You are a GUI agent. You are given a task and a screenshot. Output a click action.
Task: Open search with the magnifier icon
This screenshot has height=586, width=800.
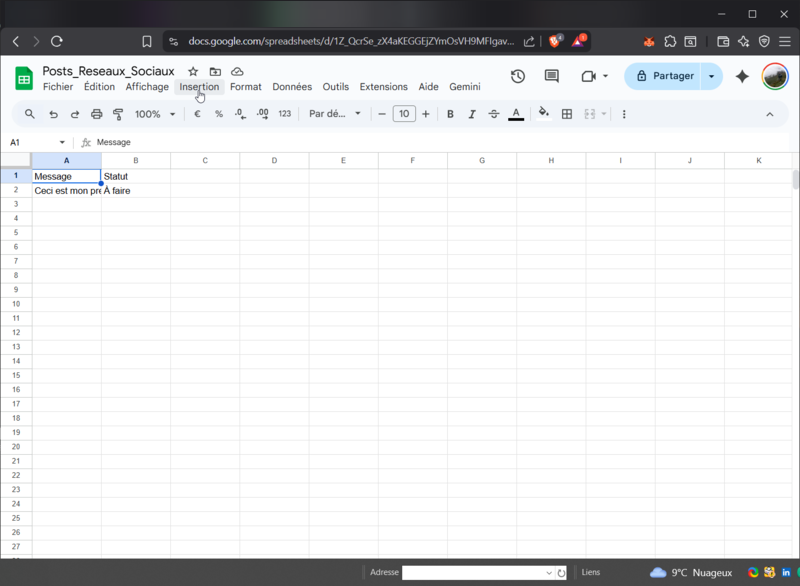(x=29, y=114)
